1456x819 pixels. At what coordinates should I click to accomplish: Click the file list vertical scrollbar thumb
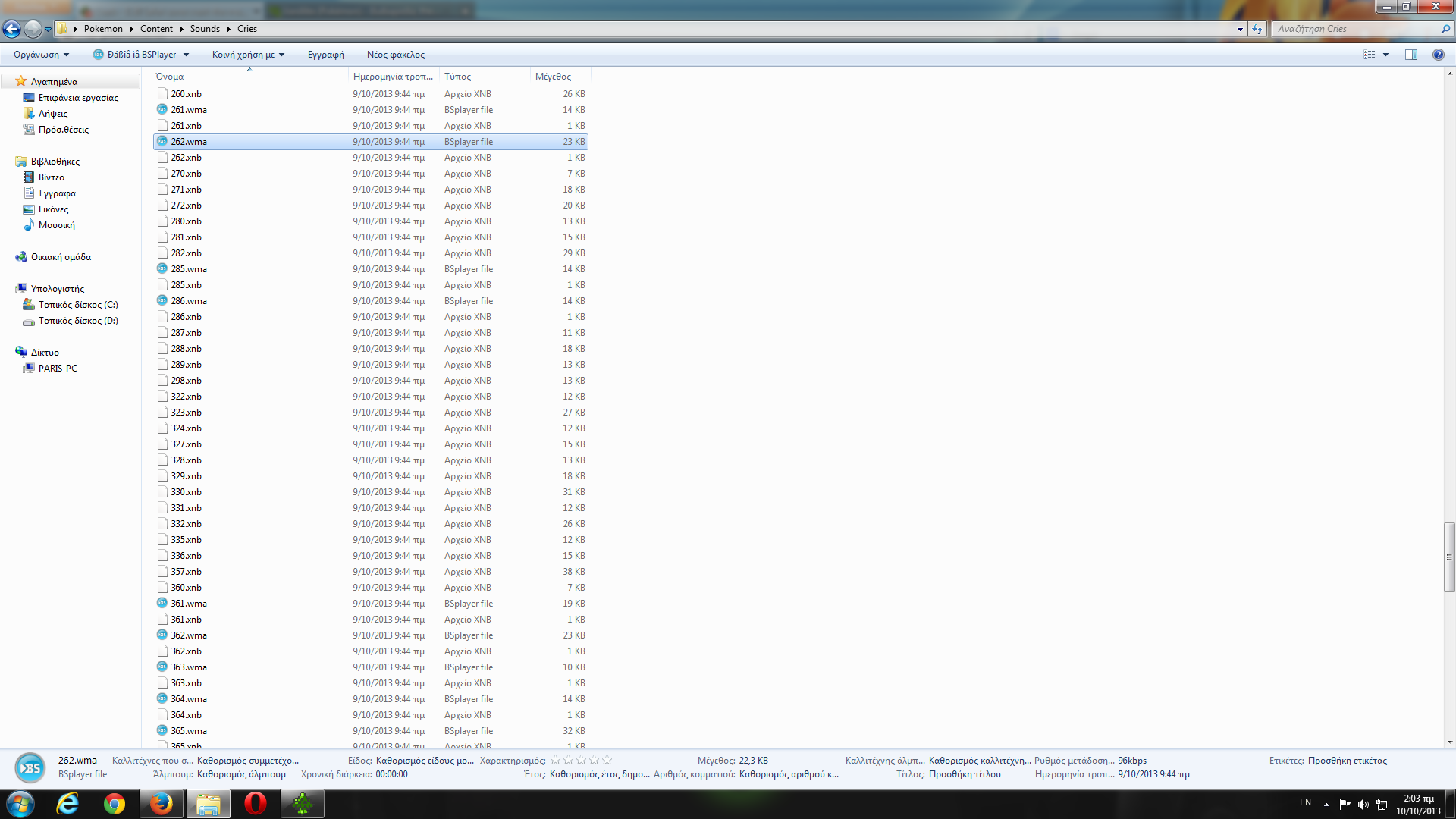(x=1449, y=557)
